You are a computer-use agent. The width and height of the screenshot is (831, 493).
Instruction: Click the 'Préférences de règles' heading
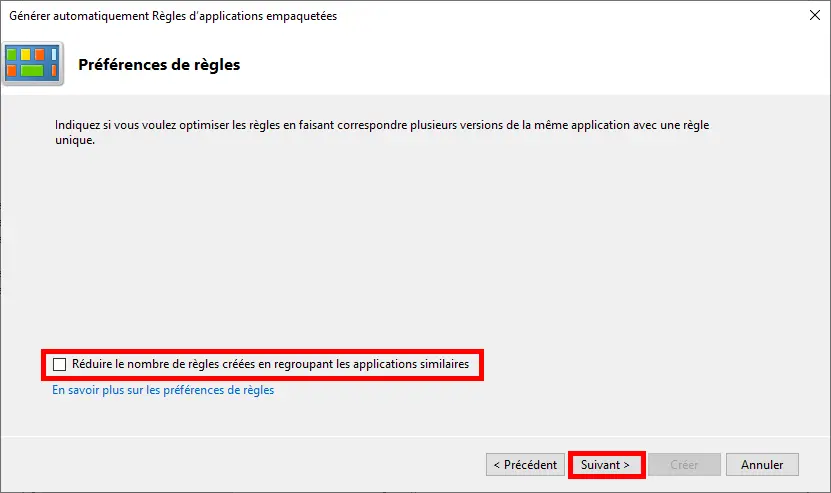pos(159,65)
